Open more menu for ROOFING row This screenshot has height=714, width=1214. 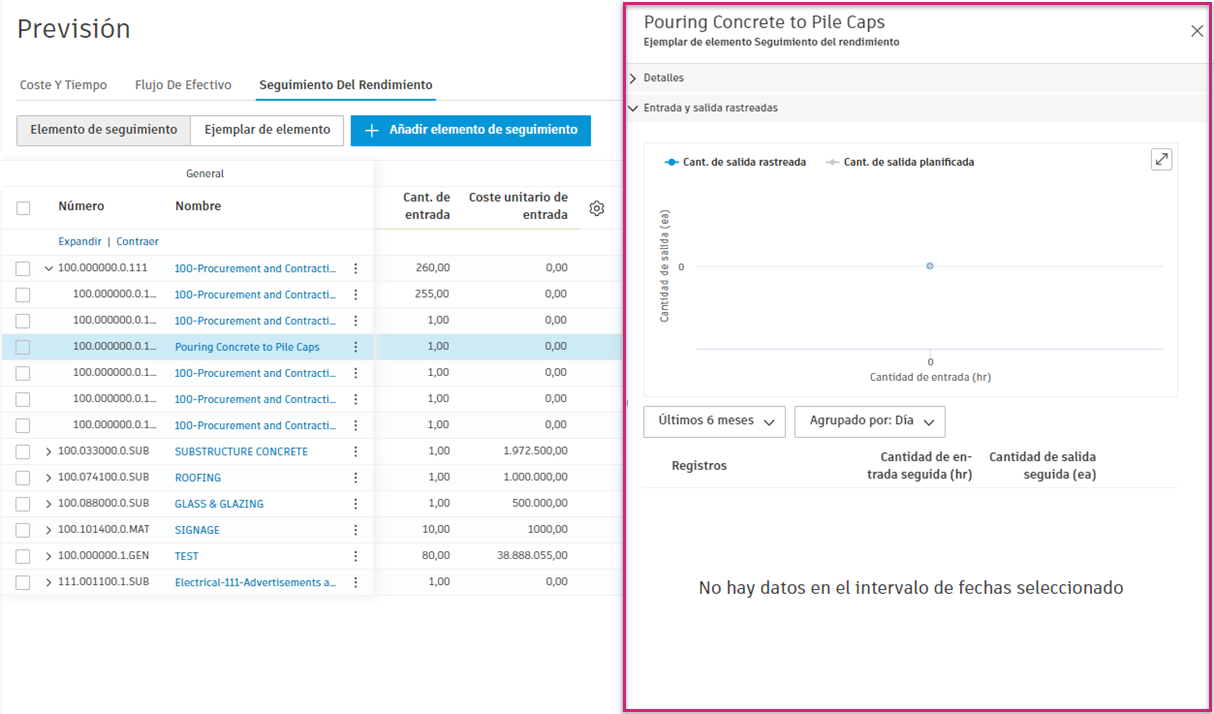[x=355, y=477]
